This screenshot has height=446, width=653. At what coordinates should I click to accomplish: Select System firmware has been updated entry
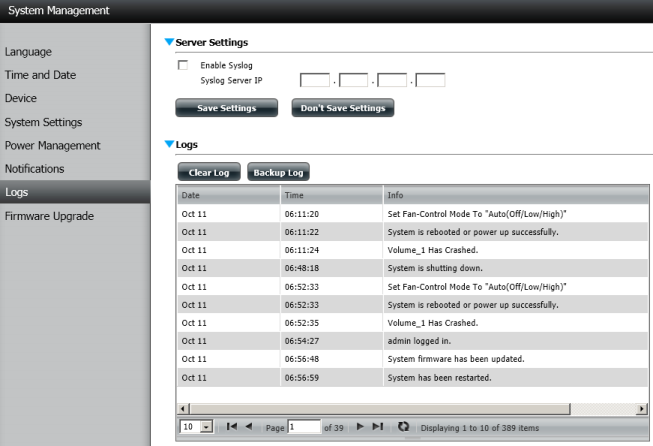pos(413,359)
